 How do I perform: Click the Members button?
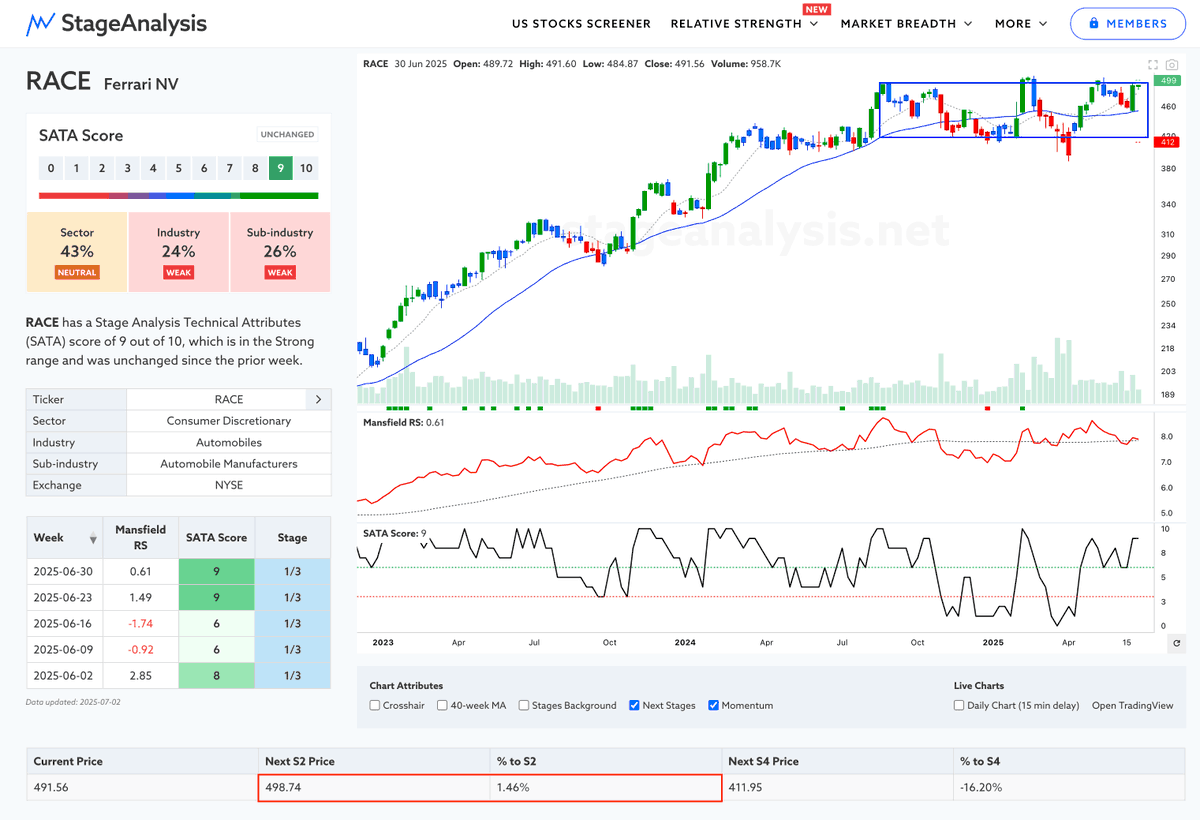[1128, 23]
